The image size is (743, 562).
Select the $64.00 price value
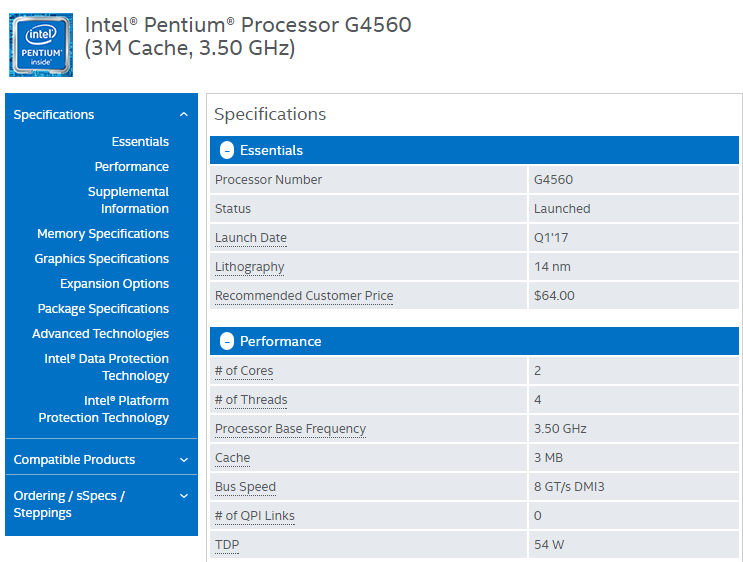coord(554,296)
